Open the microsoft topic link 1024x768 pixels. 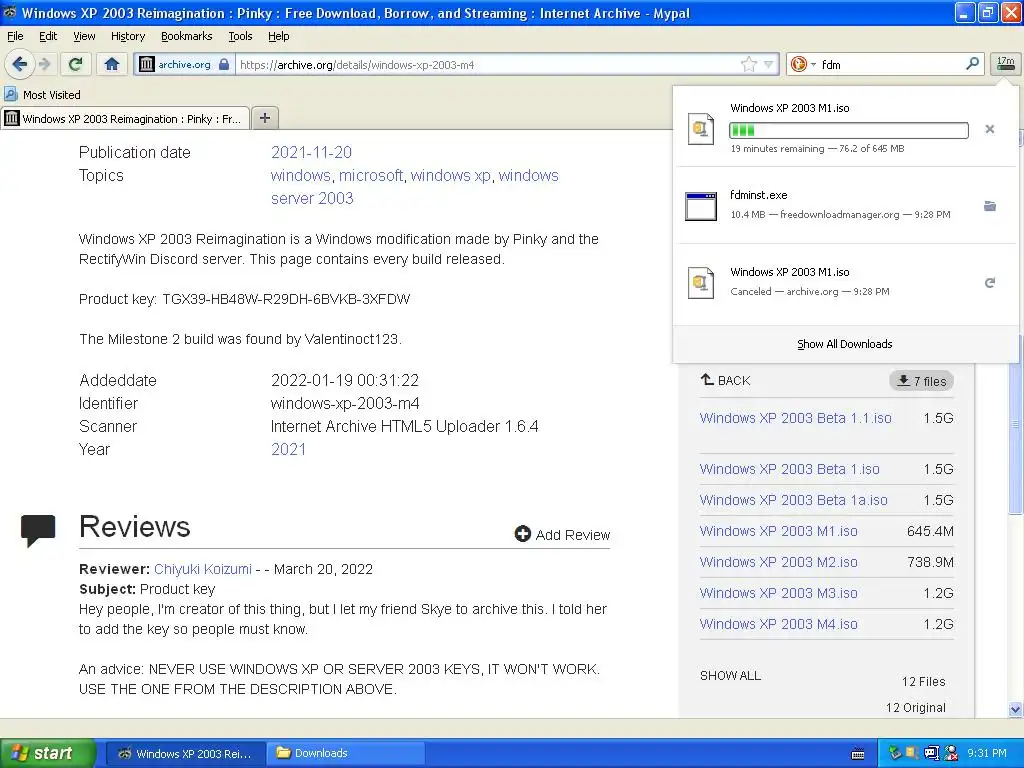coord(371,176)
